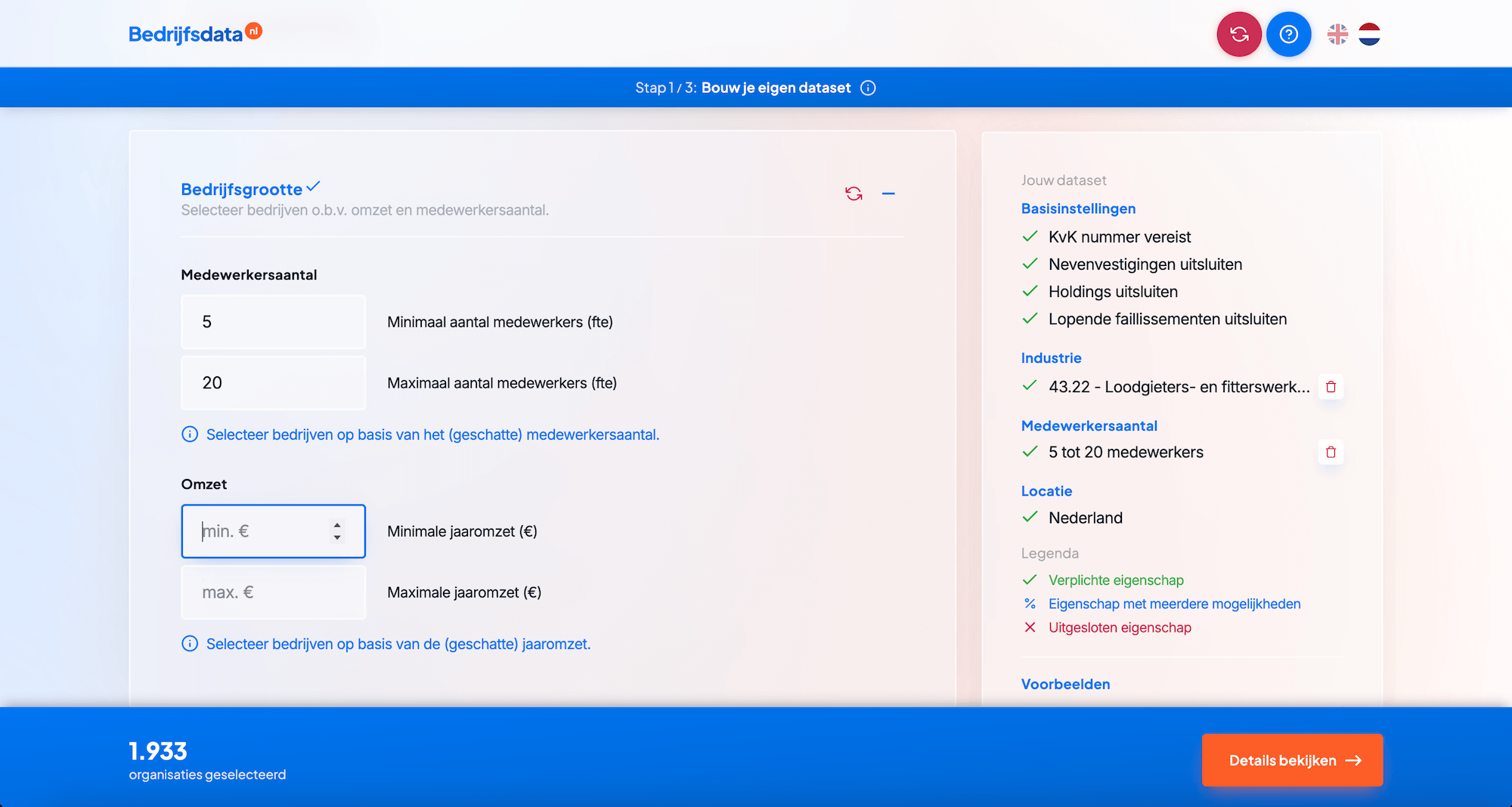Focus the max. € jaaromzet field

click(274, 592)
